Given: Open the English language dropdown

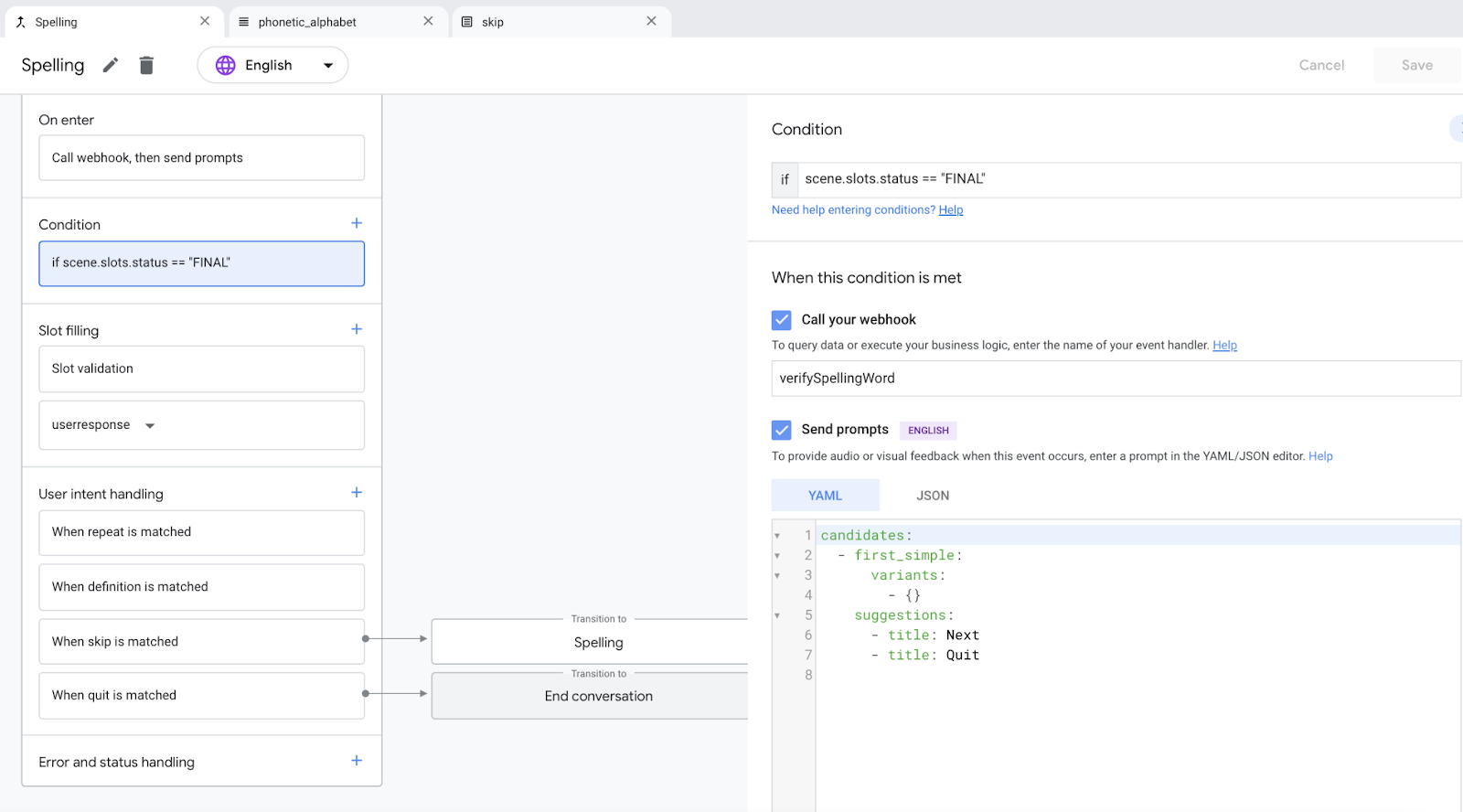Looking at the screenshot, I should [x=272, y=65].
